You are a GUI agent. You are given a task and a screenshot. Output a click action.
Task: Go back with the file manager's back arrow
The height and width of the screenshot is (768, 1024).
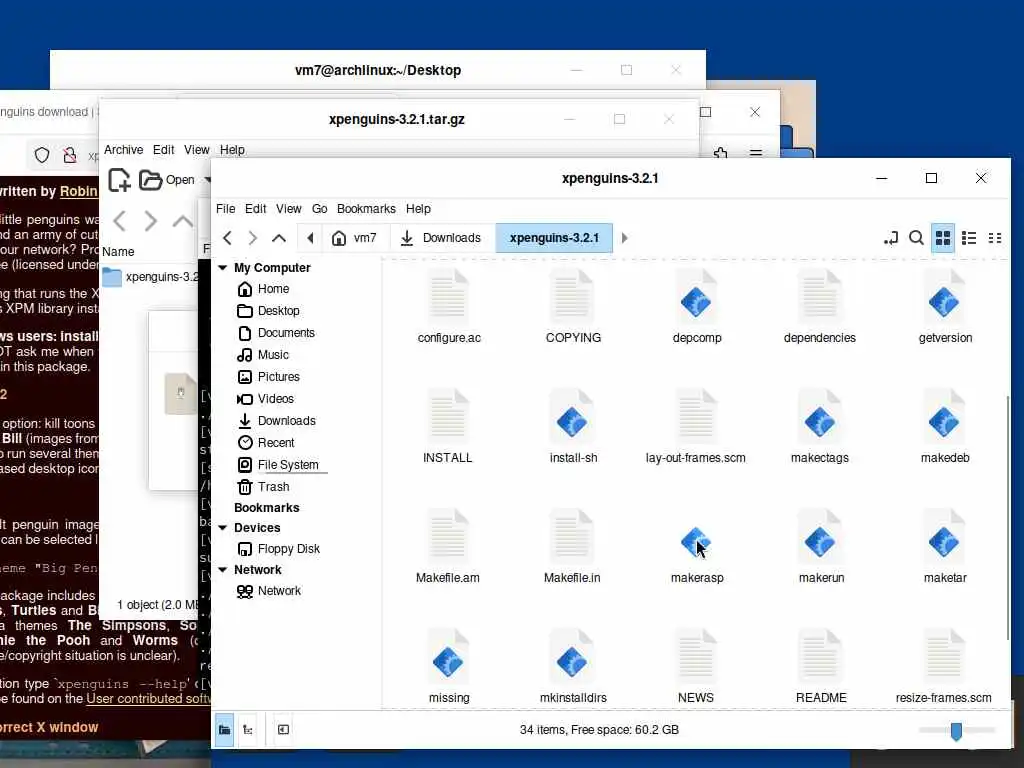[227, 238]
